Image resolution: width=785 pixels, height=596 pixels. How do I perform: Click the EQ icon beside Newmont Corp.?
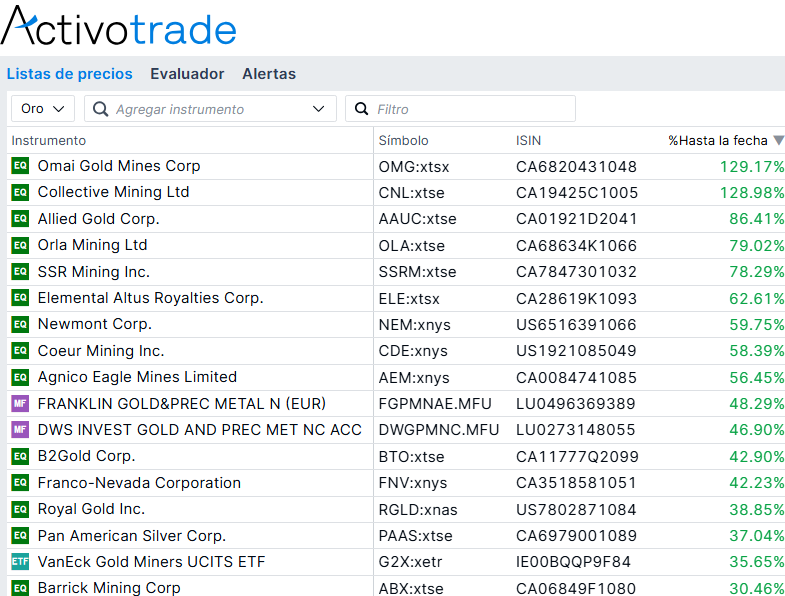coord(20,325)
